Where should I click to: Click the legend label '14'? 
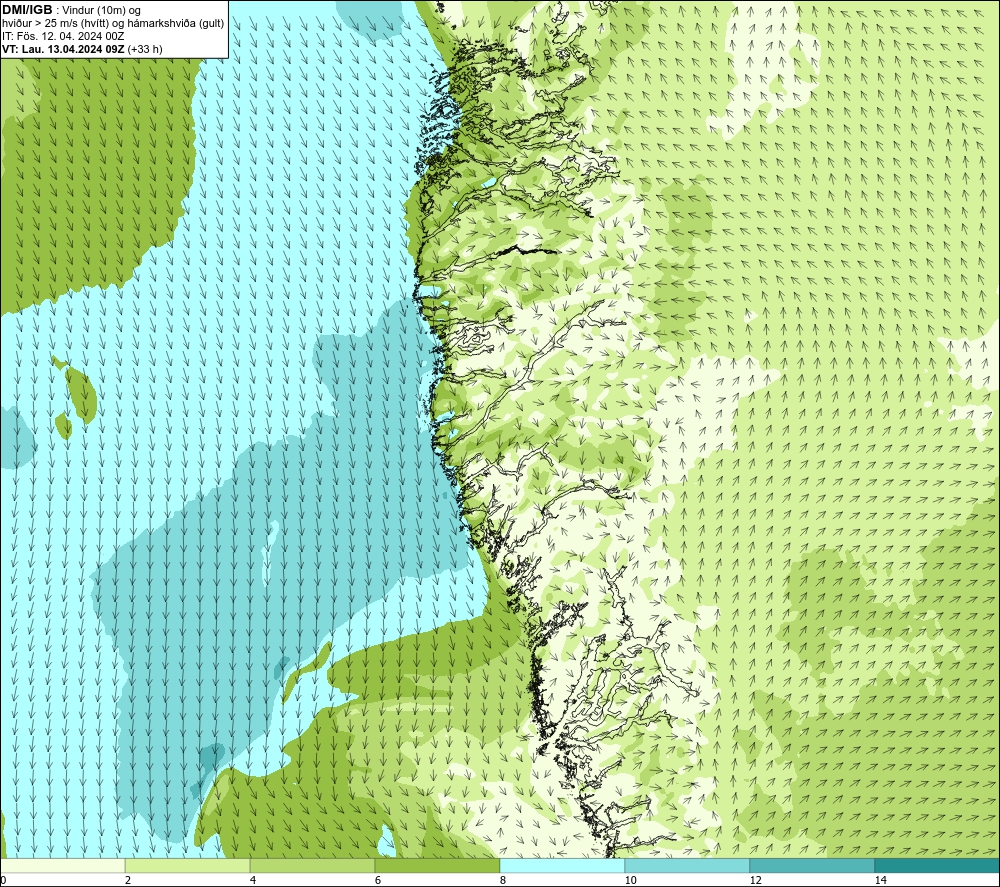point(880,880)
